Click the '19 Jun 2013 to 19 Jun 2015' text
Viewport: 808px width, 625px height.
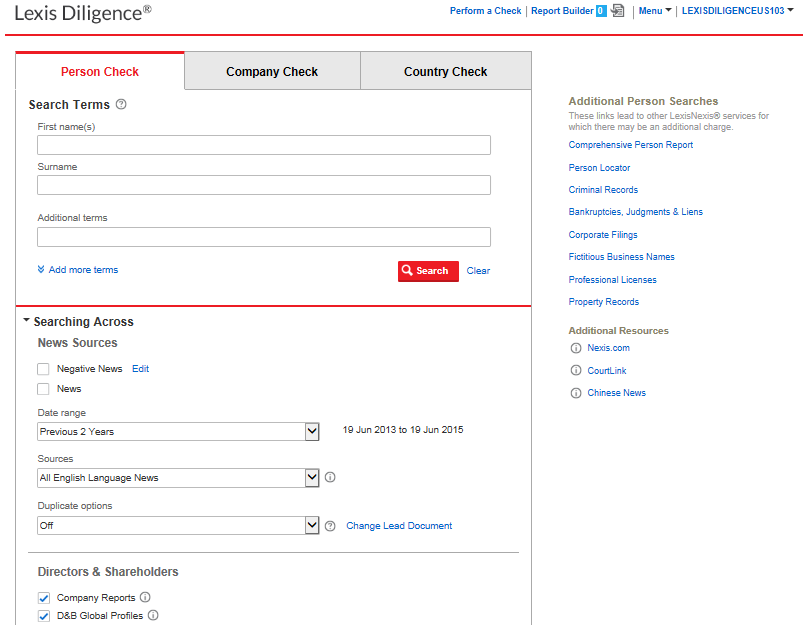coord(403,430)
